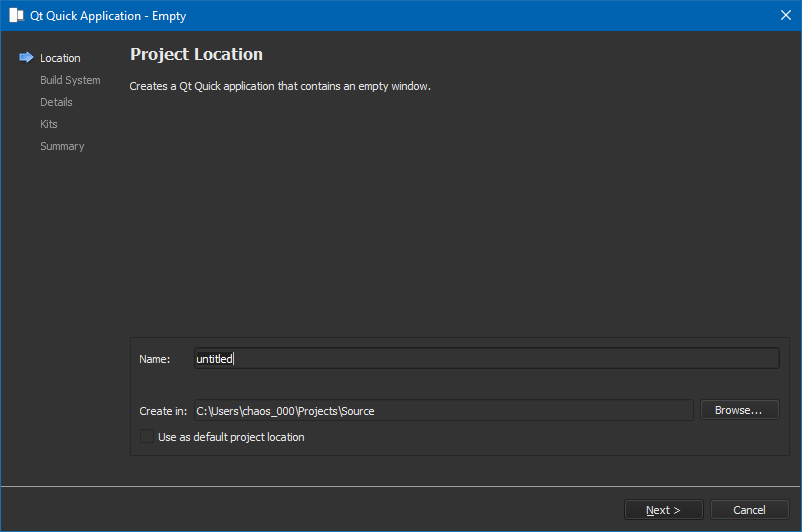Open the Browse... folder chooser
This screenshot has height=532, width=802.
pos(740,410)
